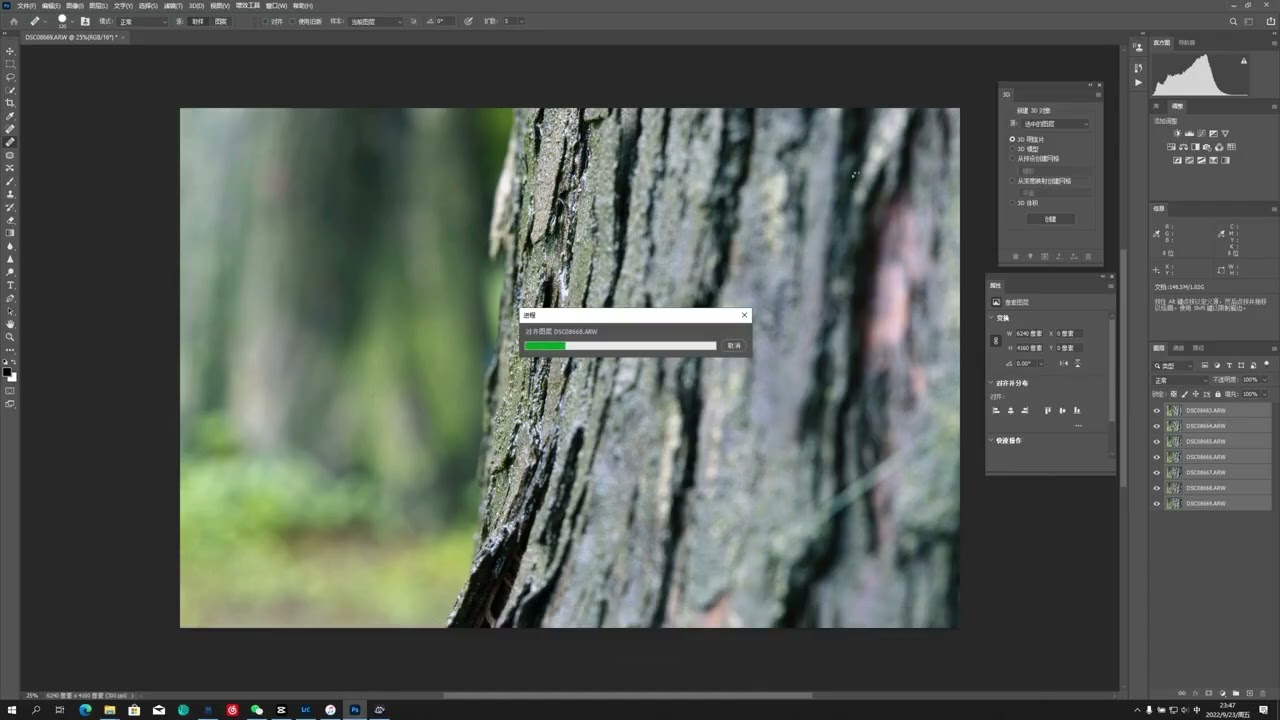Close the progress dialog with X
Viewport: 1280px width, 720px height.
744,315
